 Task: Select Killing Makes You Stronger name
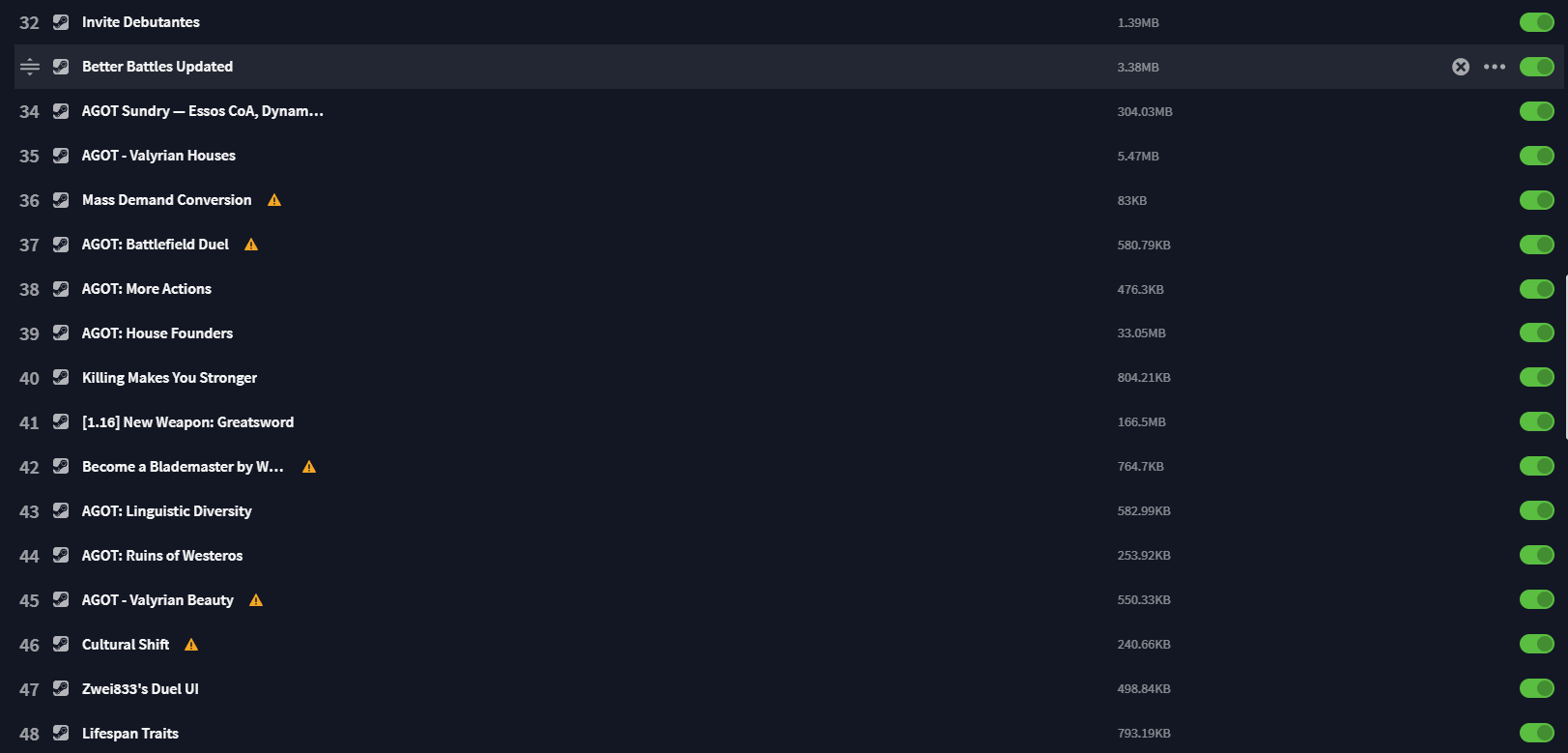169,378
